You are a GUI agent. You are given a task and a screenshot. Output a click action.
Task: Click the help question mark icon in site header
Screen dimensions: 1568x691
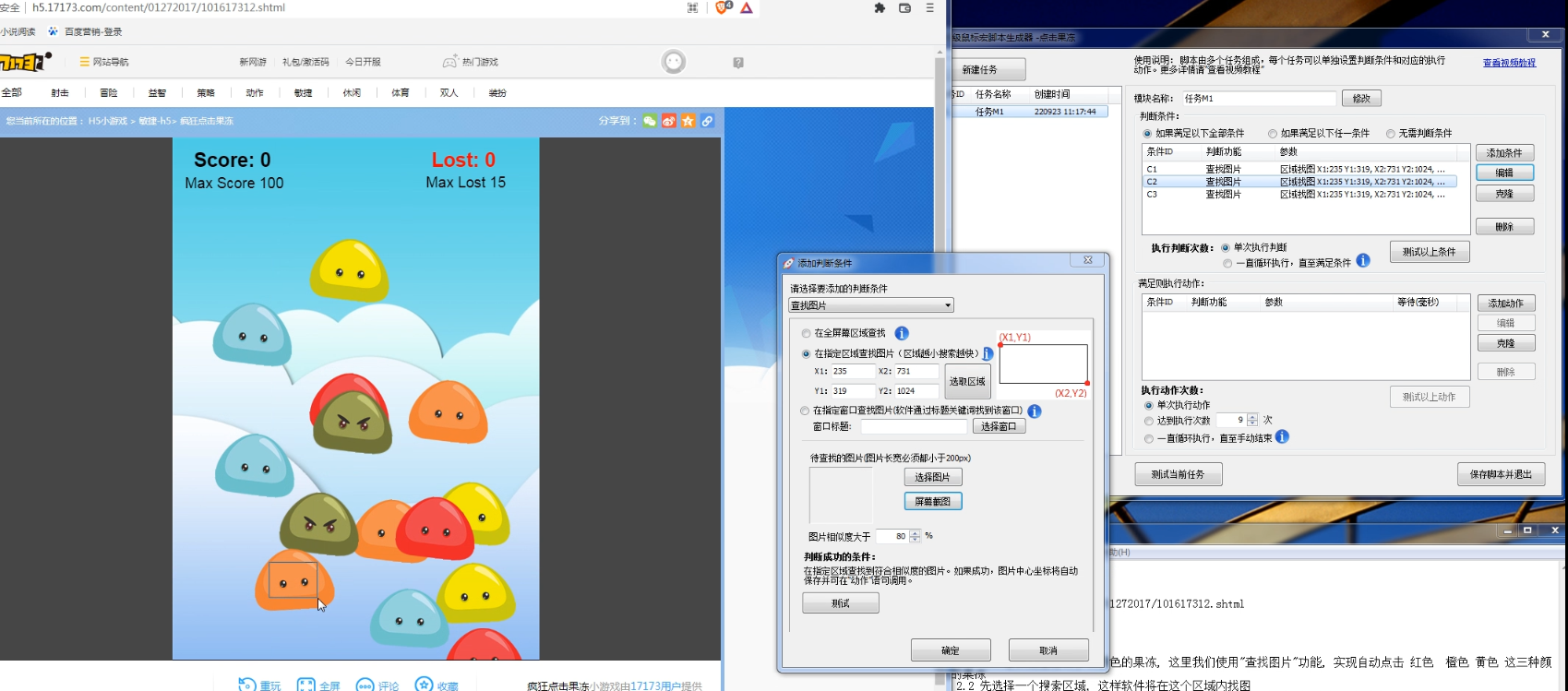coord(738,63)
